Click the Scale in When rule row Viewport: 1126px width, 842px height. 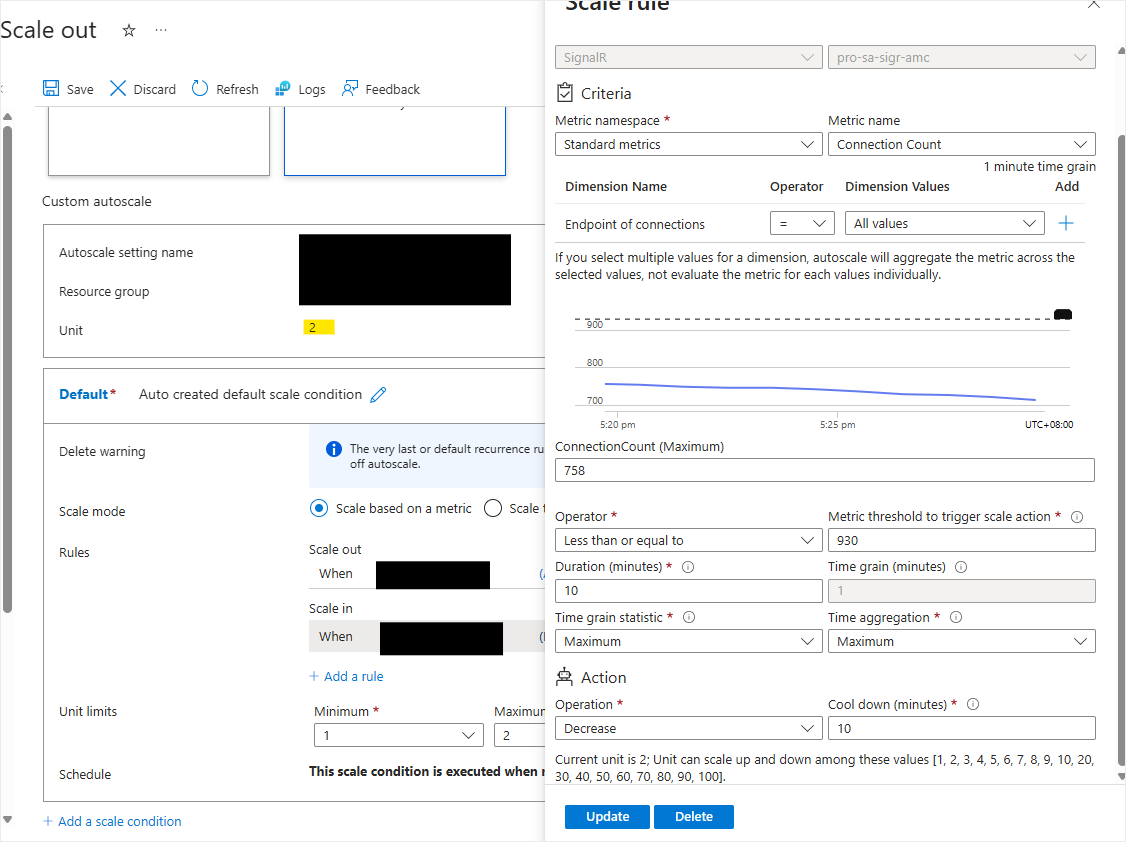[427, 637]
